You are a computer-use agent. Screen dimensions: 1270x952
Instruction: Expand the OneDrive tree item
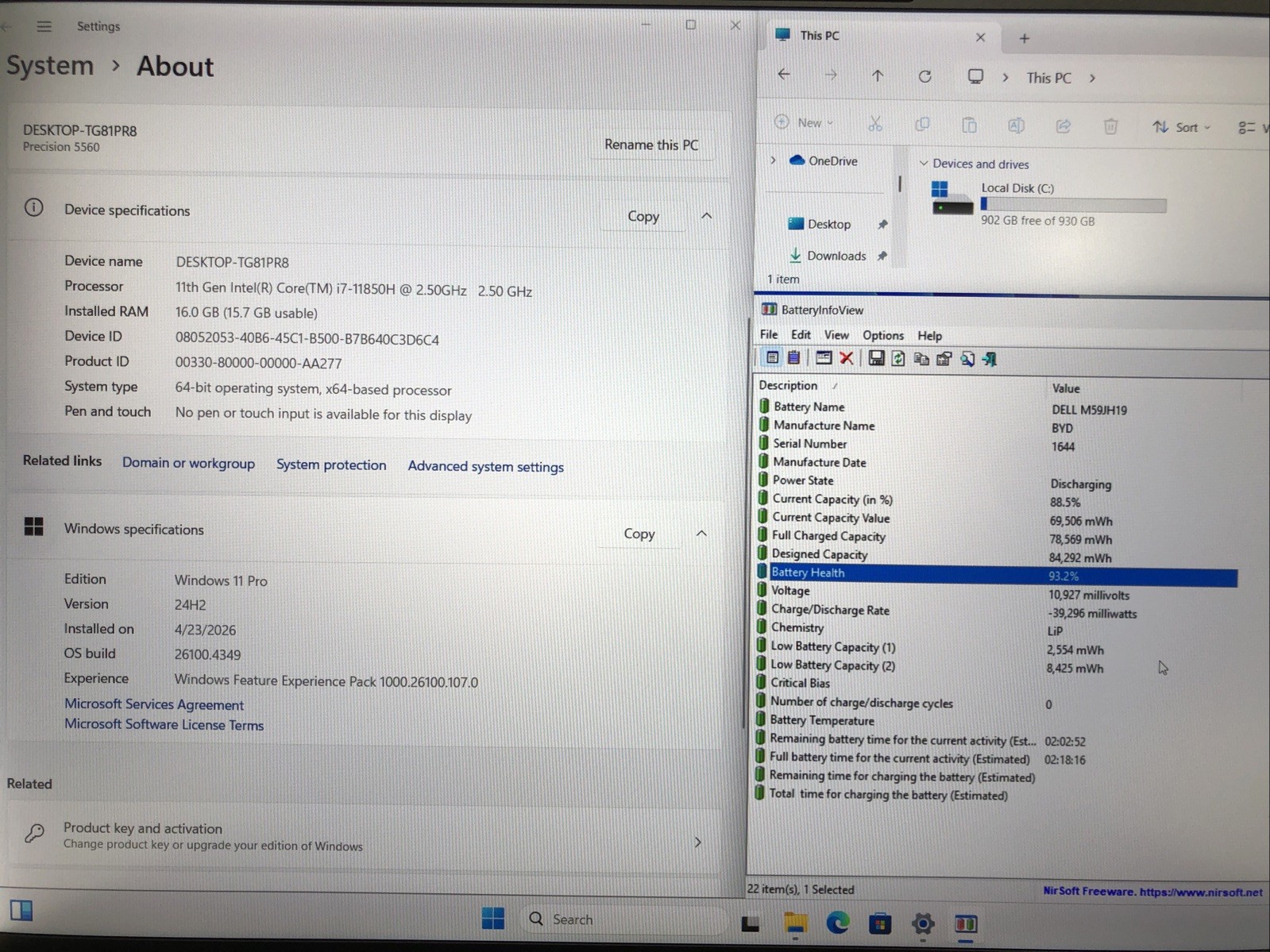tap(773, 160)
